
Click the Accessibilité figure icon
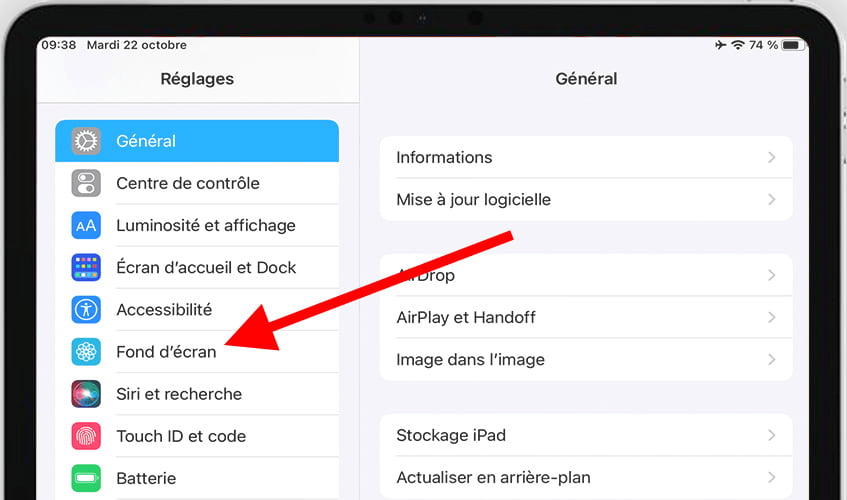point(86,309)
